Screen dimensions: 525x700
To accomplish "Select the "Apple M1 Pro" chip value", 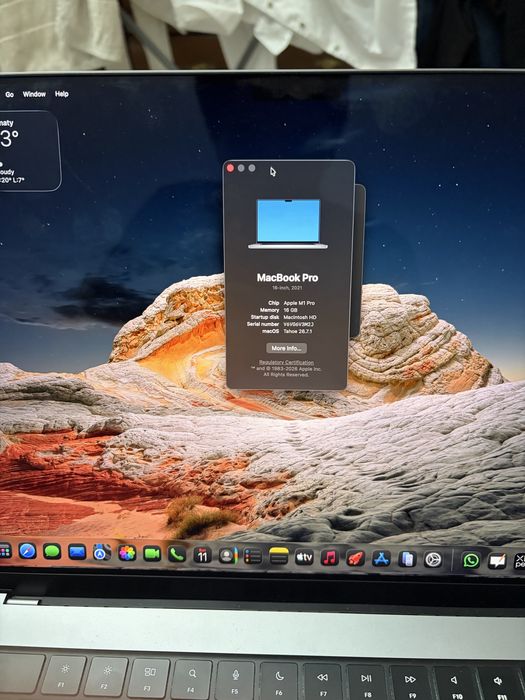I will point(299,303).
